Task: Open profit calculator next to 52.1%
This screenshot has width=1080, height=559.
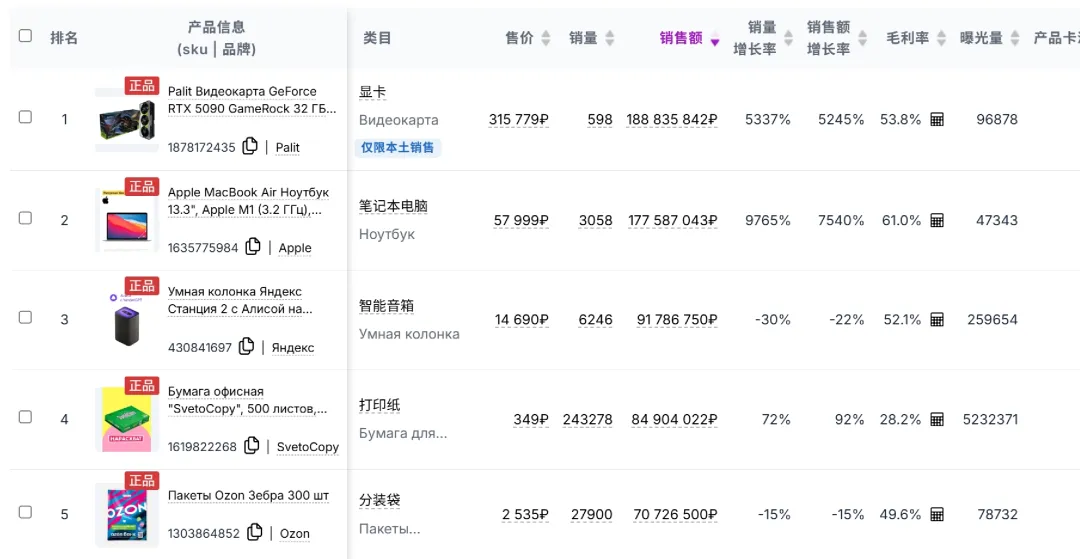Action: click(937, 319)
